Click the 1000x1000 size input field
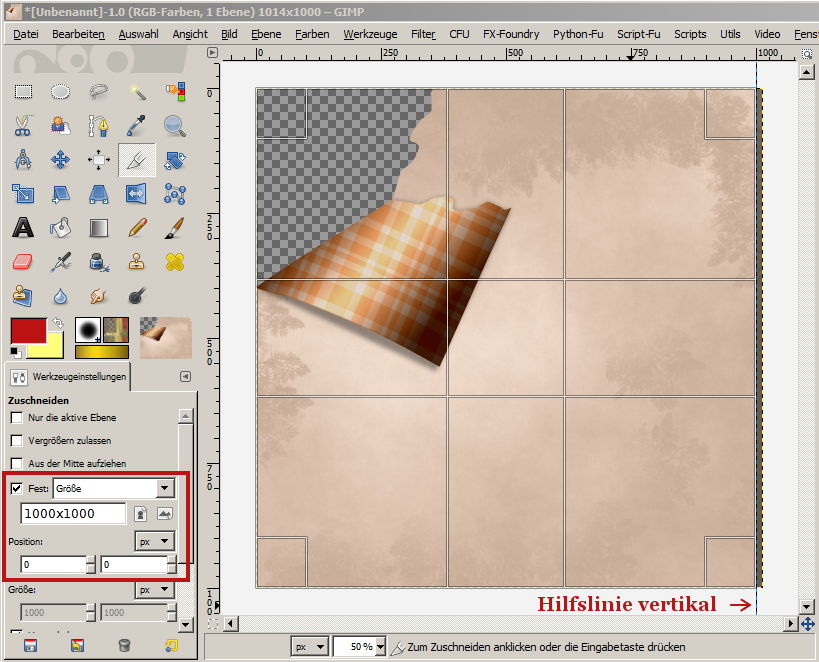 pos(73,513)
